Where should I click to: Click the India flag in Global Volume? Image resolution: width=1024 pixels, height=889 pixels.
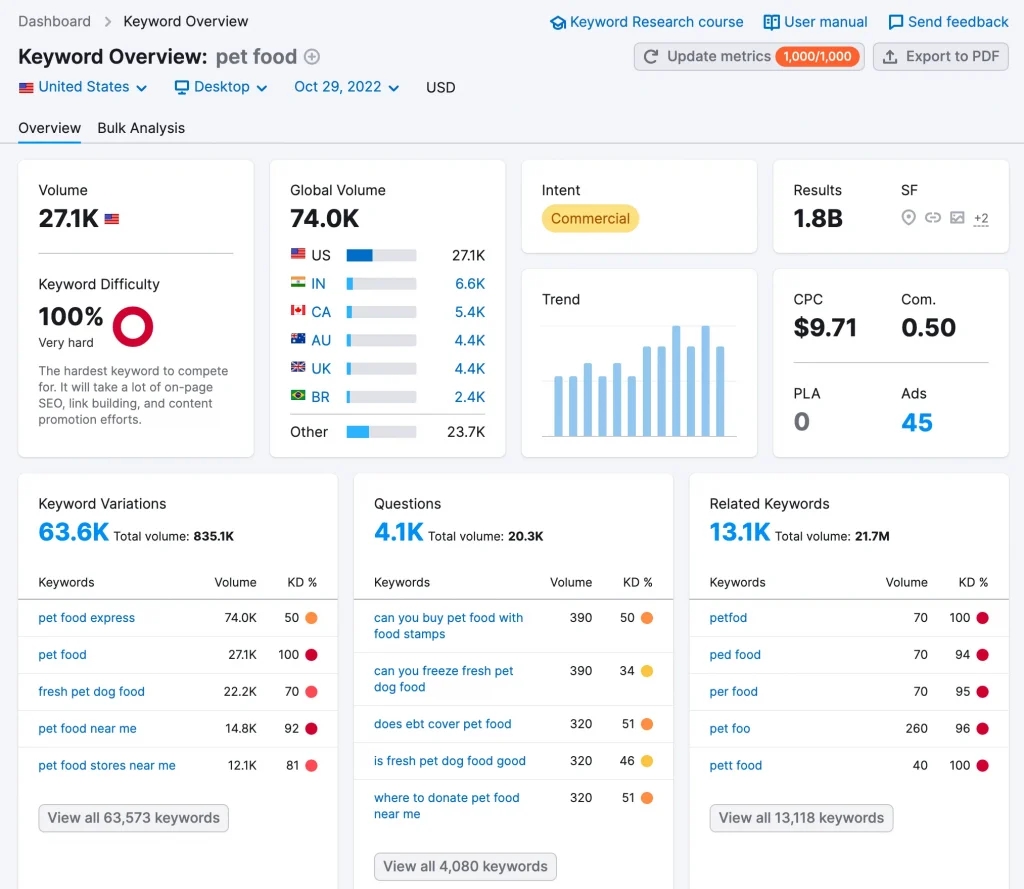click(x=298, y=282)
